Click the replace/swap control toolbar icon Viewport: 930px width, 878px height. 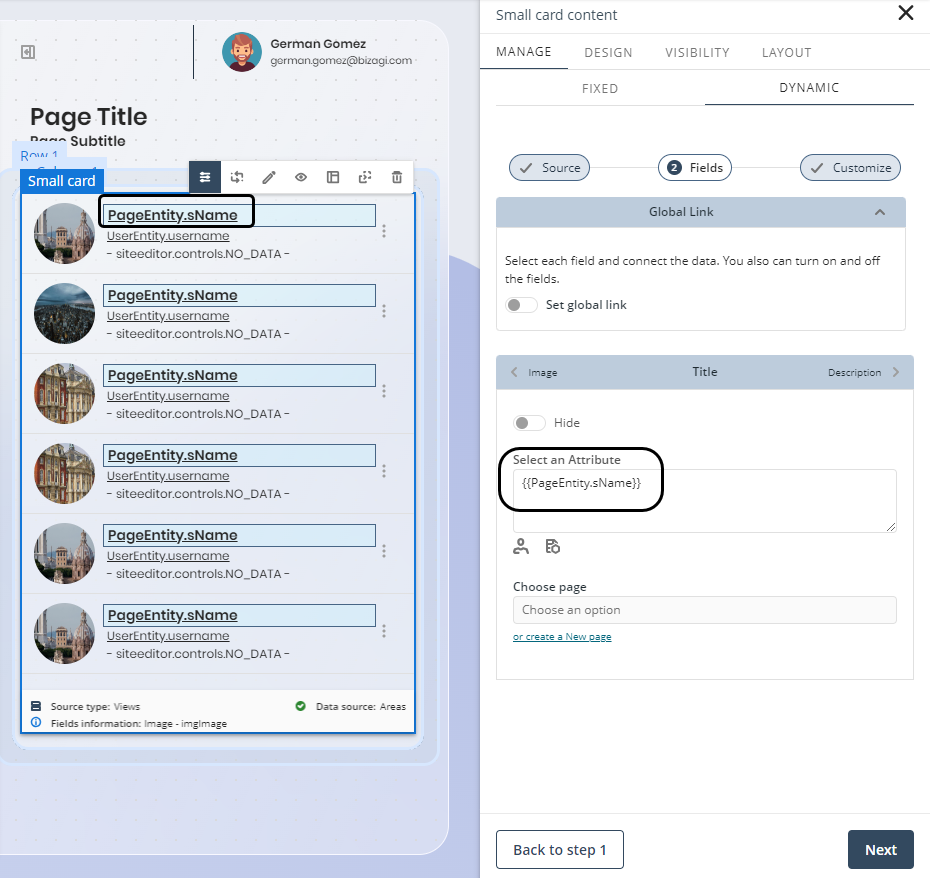tap(237, 177)
